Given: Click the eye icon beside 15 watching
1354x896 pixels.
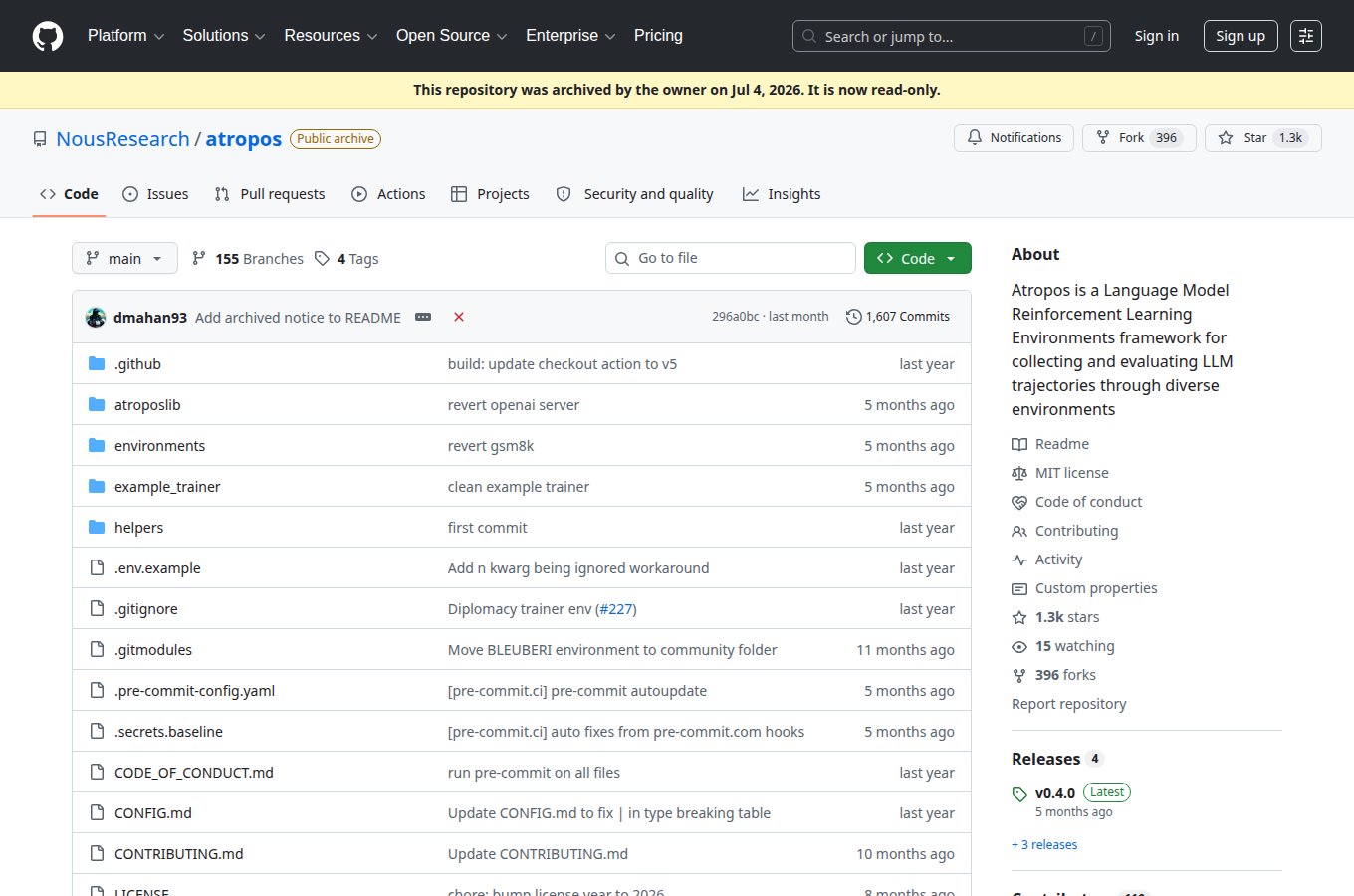Looking at the screenshot, I should [1019, 647].
